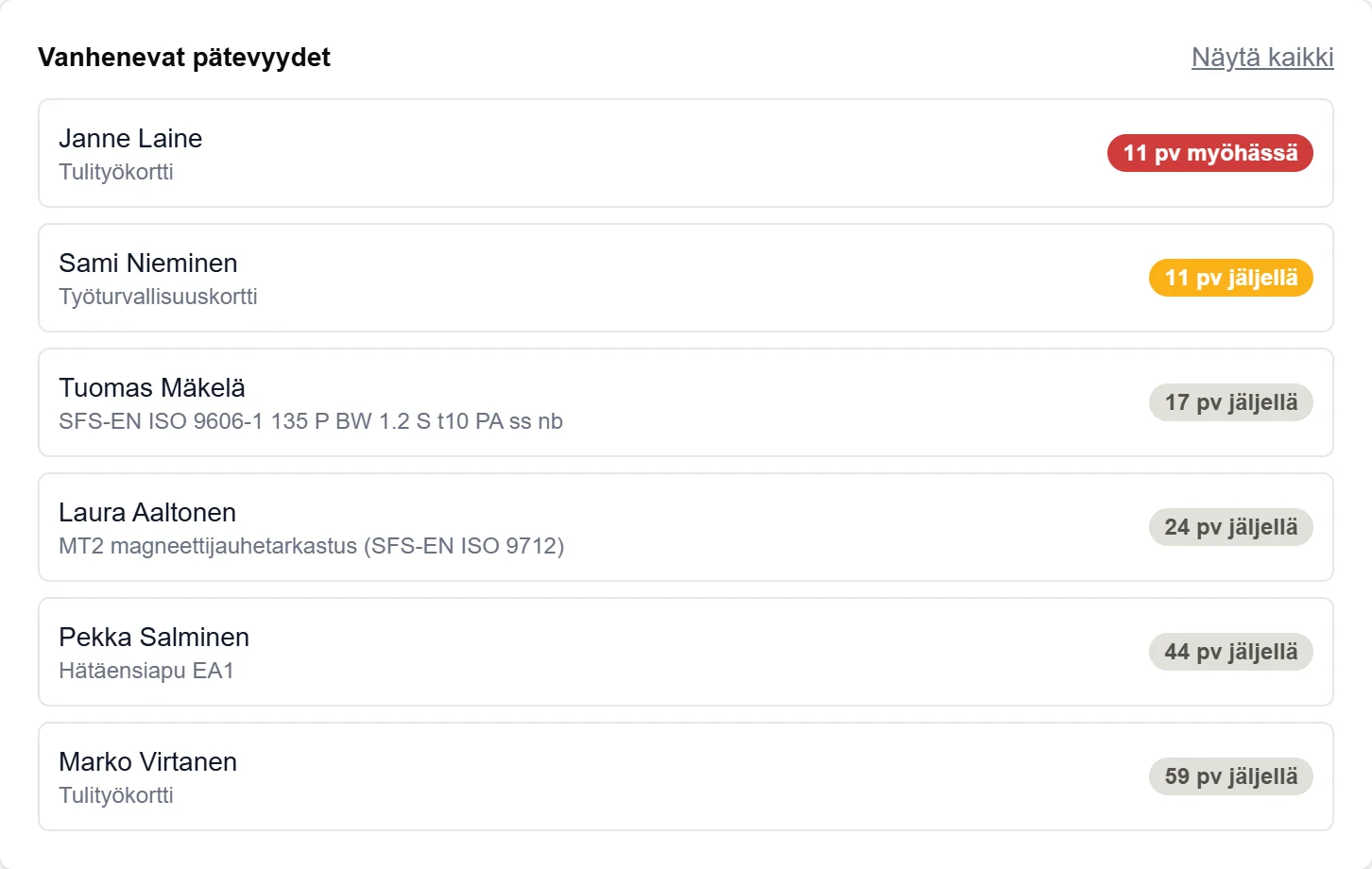The image size is (1372, 869).
Task: Open the Näytä kaikki link
Action: tap(1262, 58)
